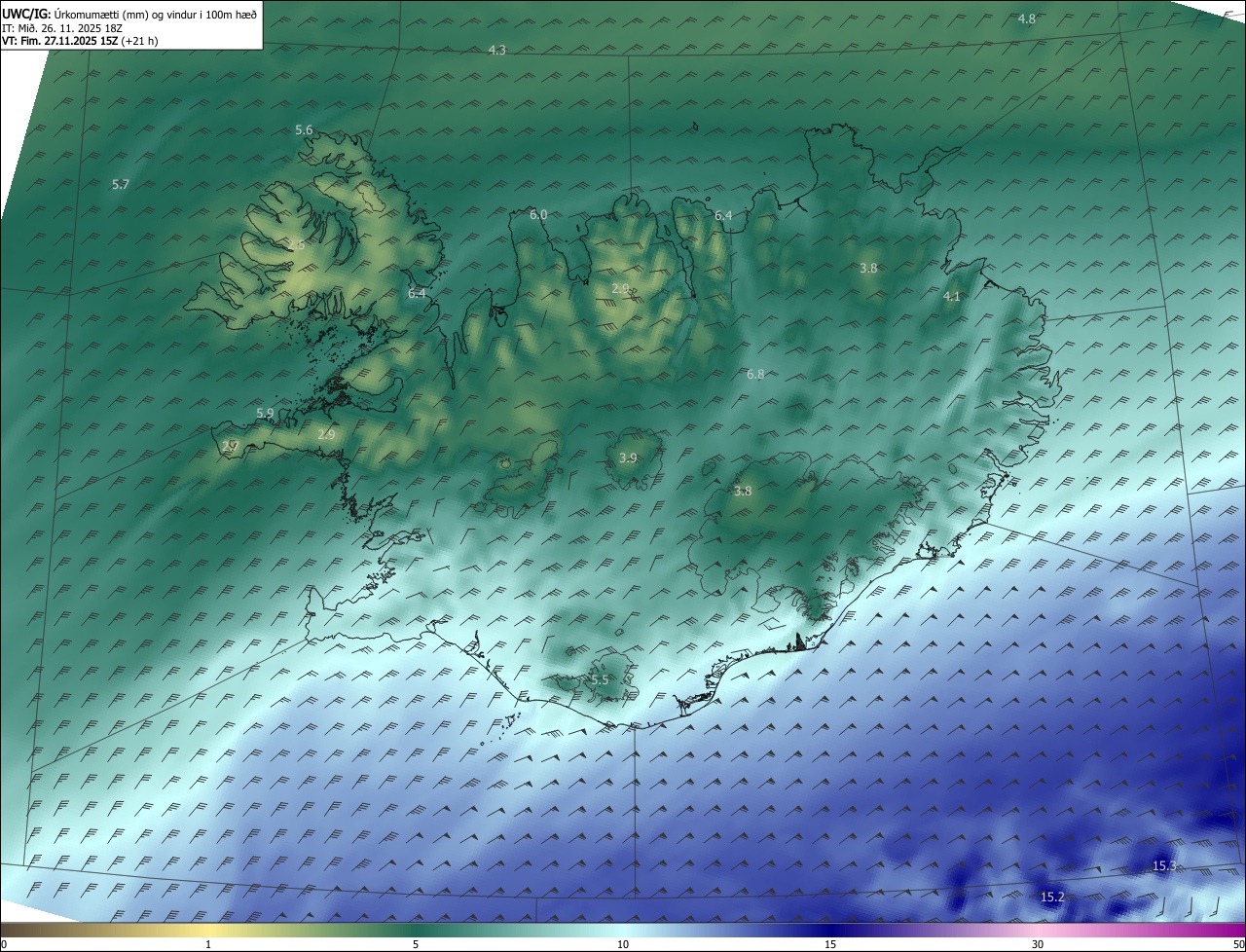Image resolution: width=1246 pixels, height=952 pixels.
Task: Click the 1 tick on the color scale
Action: (x=208, y=944)
